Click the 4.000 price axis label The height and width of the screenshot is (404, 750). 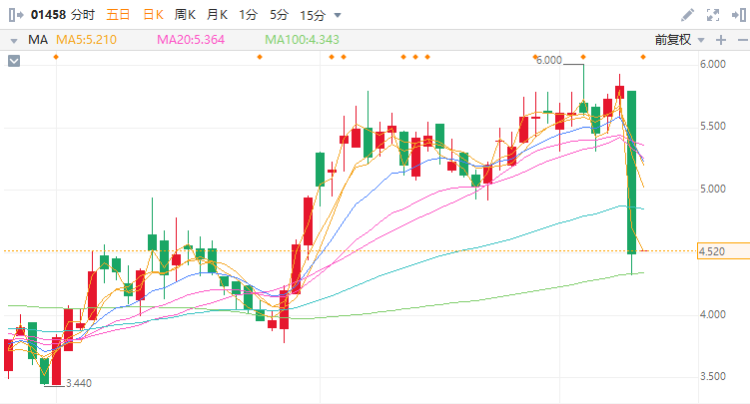pyautogui.click(x=713, y=314)
